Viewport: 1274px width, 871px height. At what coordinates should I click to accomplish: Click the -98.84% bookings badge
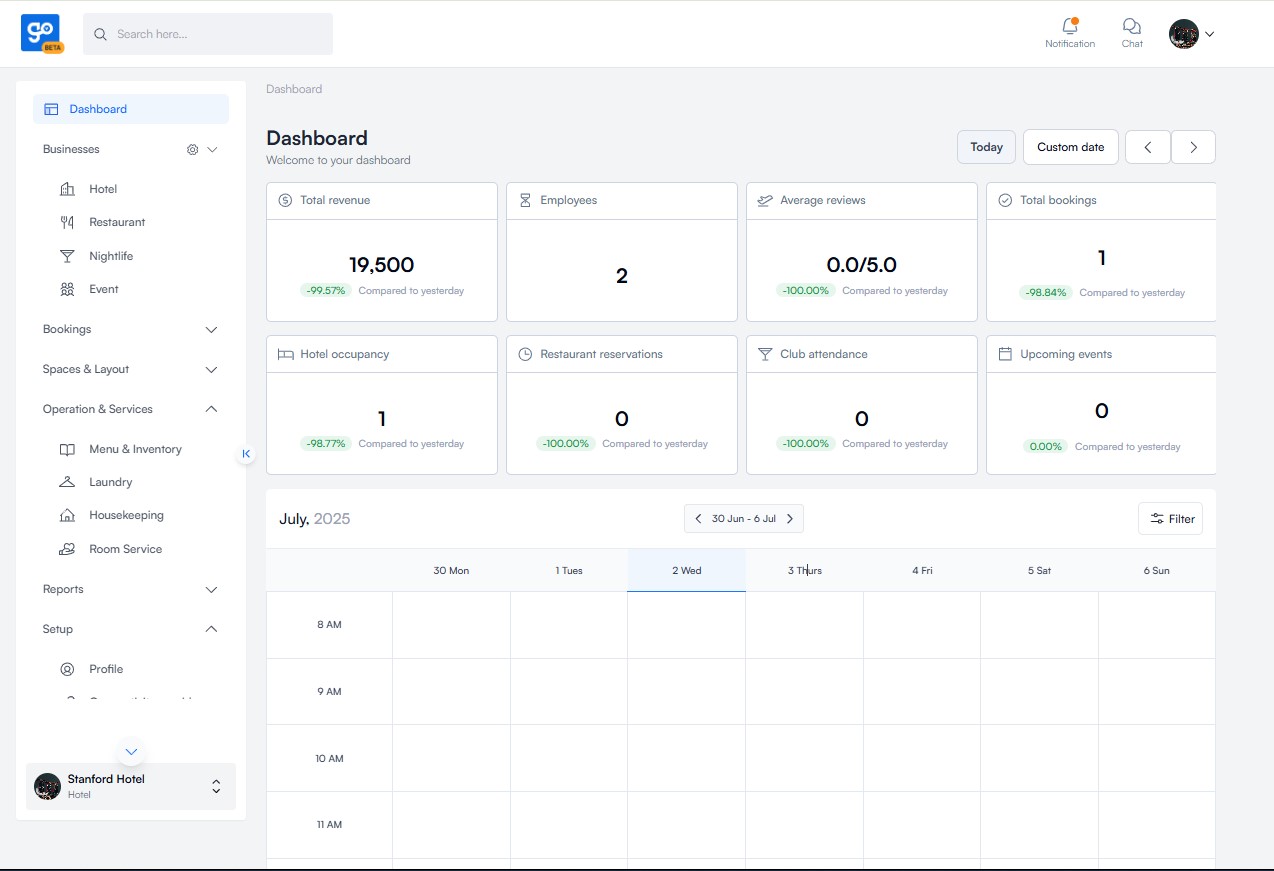click(x=1046, y=293)
